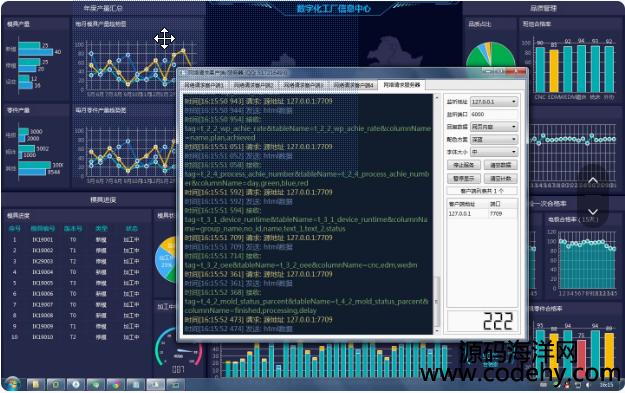Click the stop service button
Viewport: 625px width, 393px height.
[464, 165]
